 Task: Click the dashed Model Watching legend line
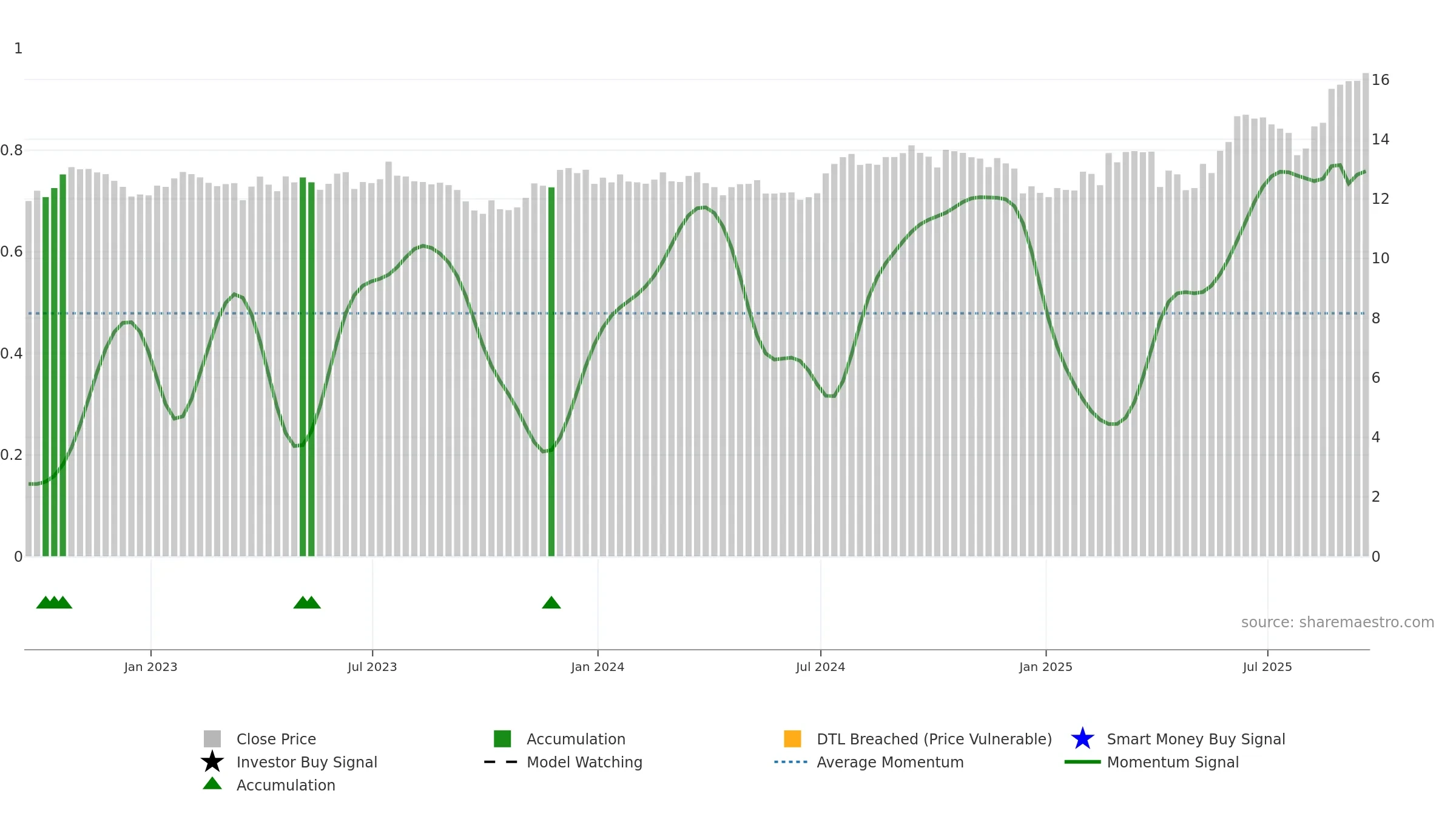point(501,762)
